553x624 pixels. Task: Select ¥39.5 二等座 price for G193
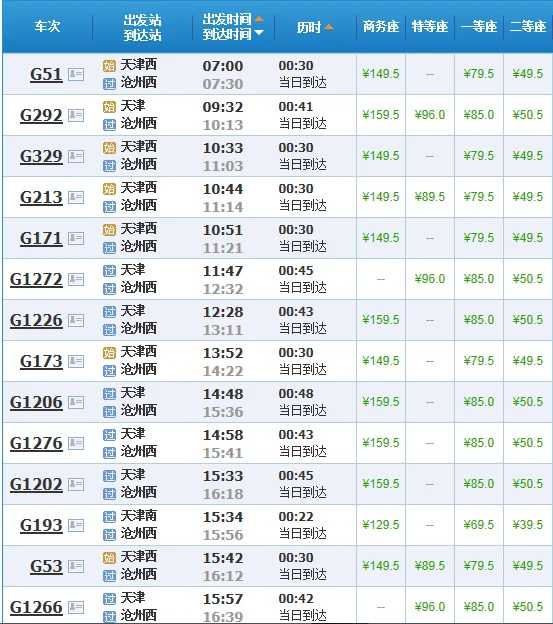coord(528,525)
